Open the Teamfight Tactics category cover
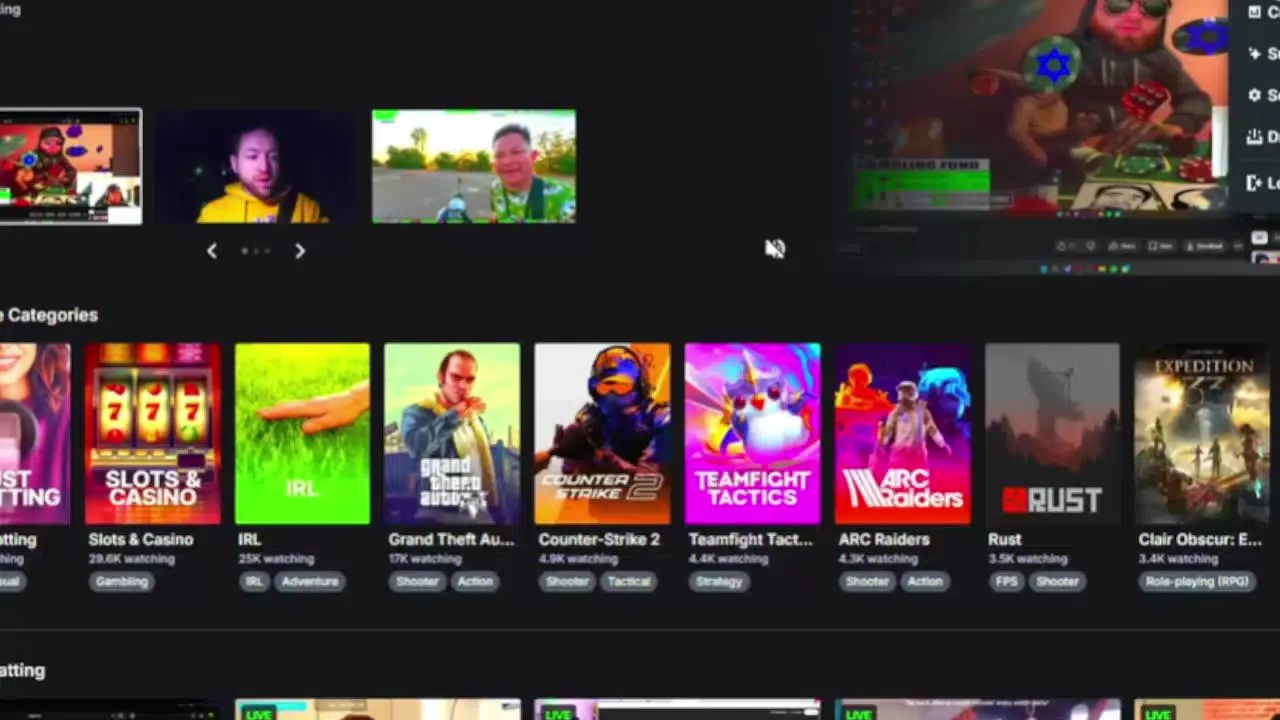The width and height of the screenshot is (1280, 720). [x=752, y=434]
